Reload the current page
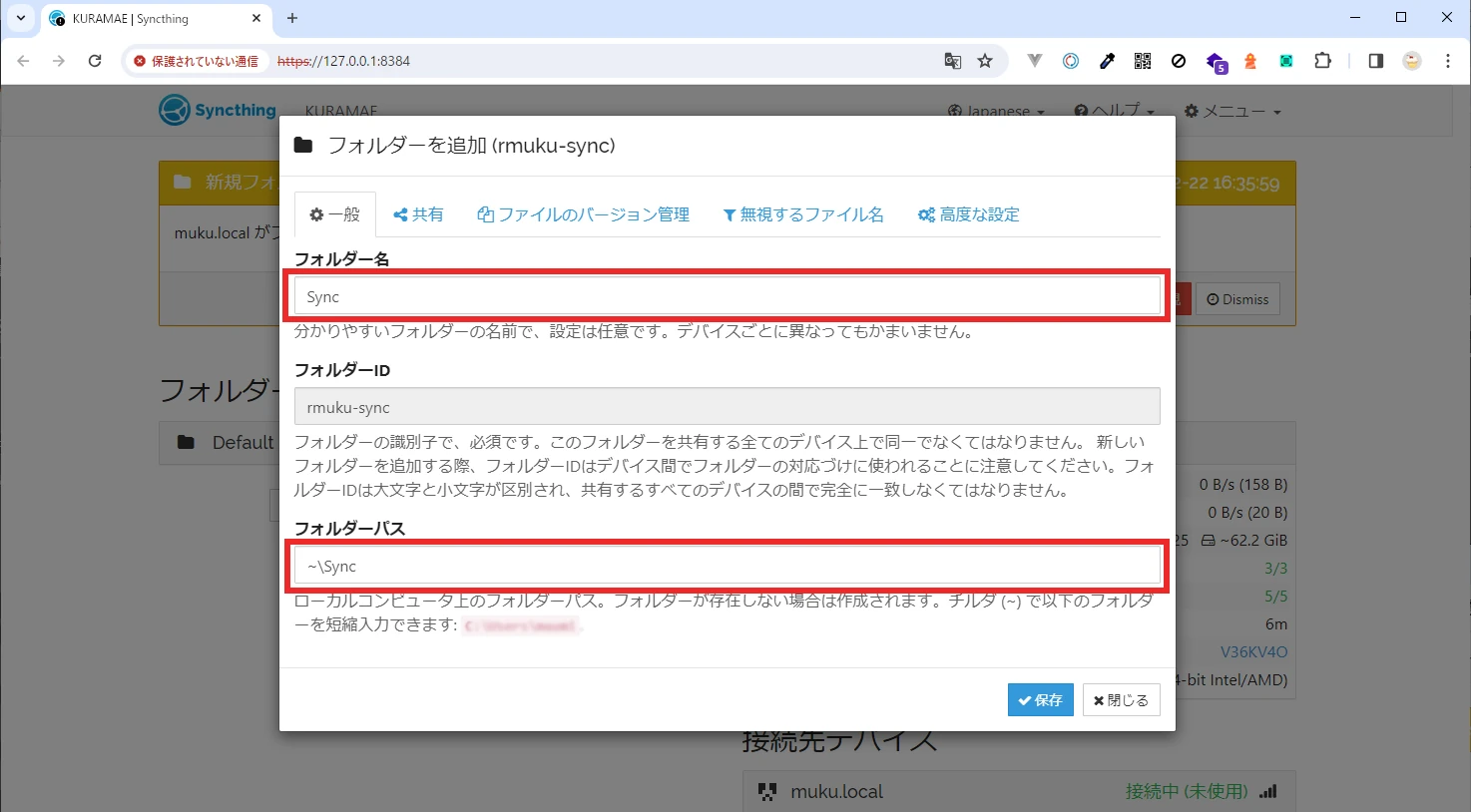Image resolution: width=1471 pixels, height=812 pixels. [x=95, y=61]
